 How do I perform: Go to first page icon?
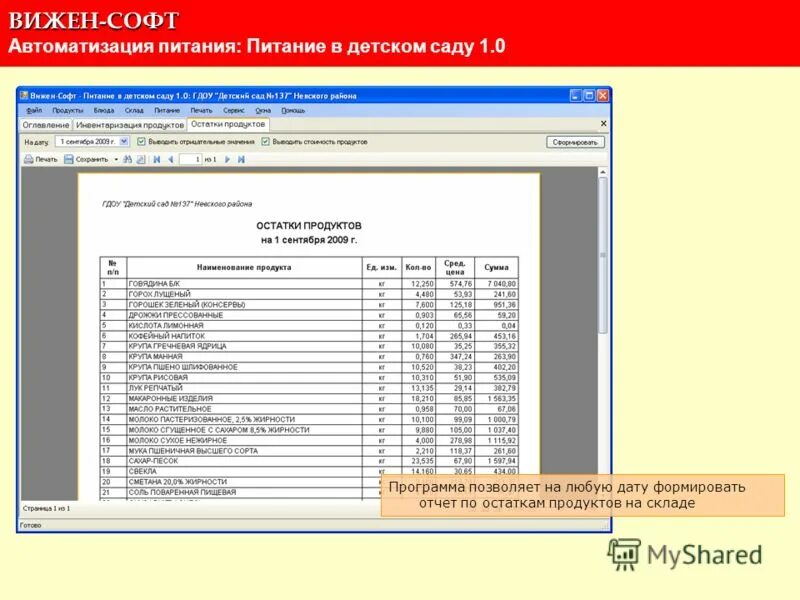[x=157, y=160]
